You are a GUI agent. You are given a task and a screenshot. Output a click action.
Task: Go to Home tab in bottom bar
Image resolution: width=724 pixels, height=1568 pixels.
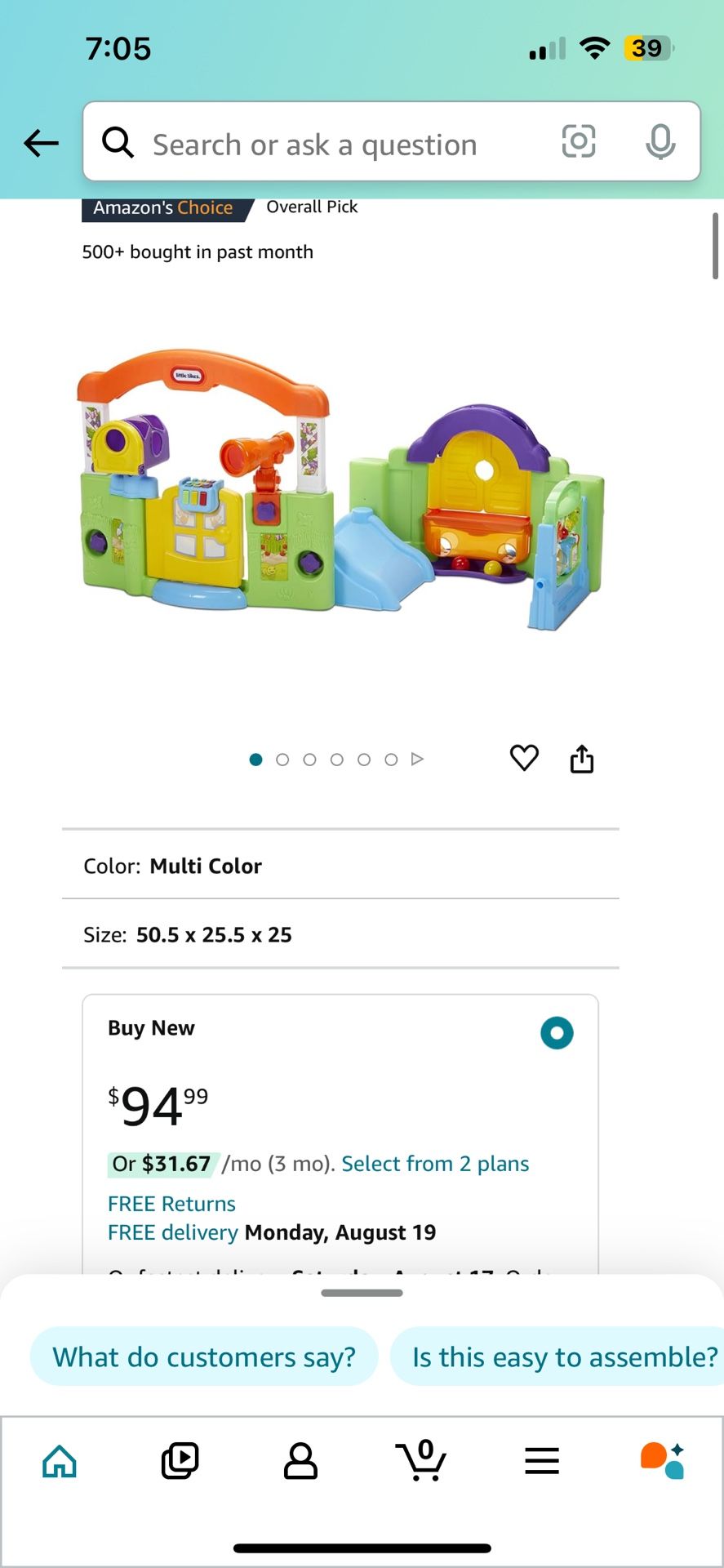coord(60,1461)
